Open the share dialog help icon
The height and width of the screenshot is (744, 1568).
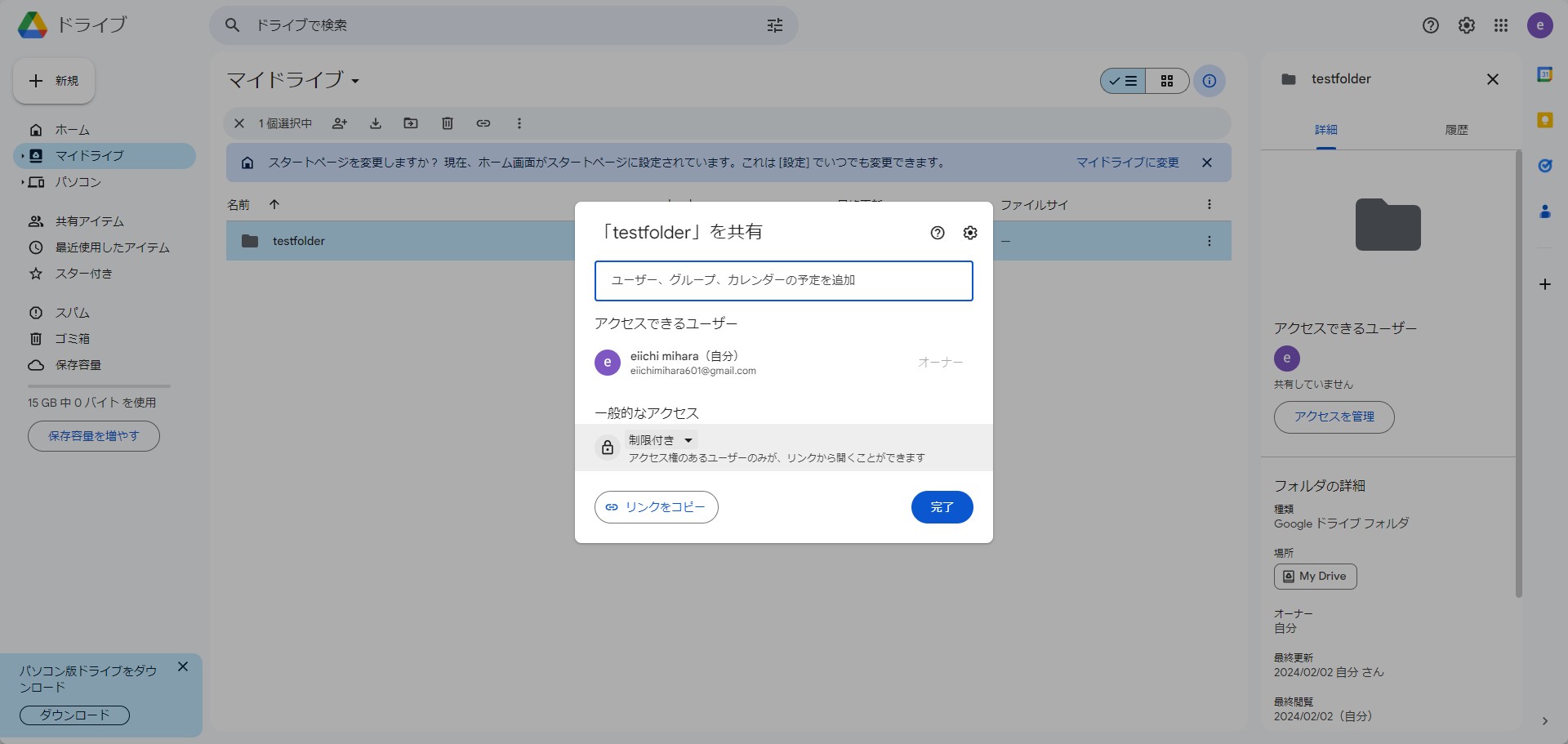pos(938,233)
